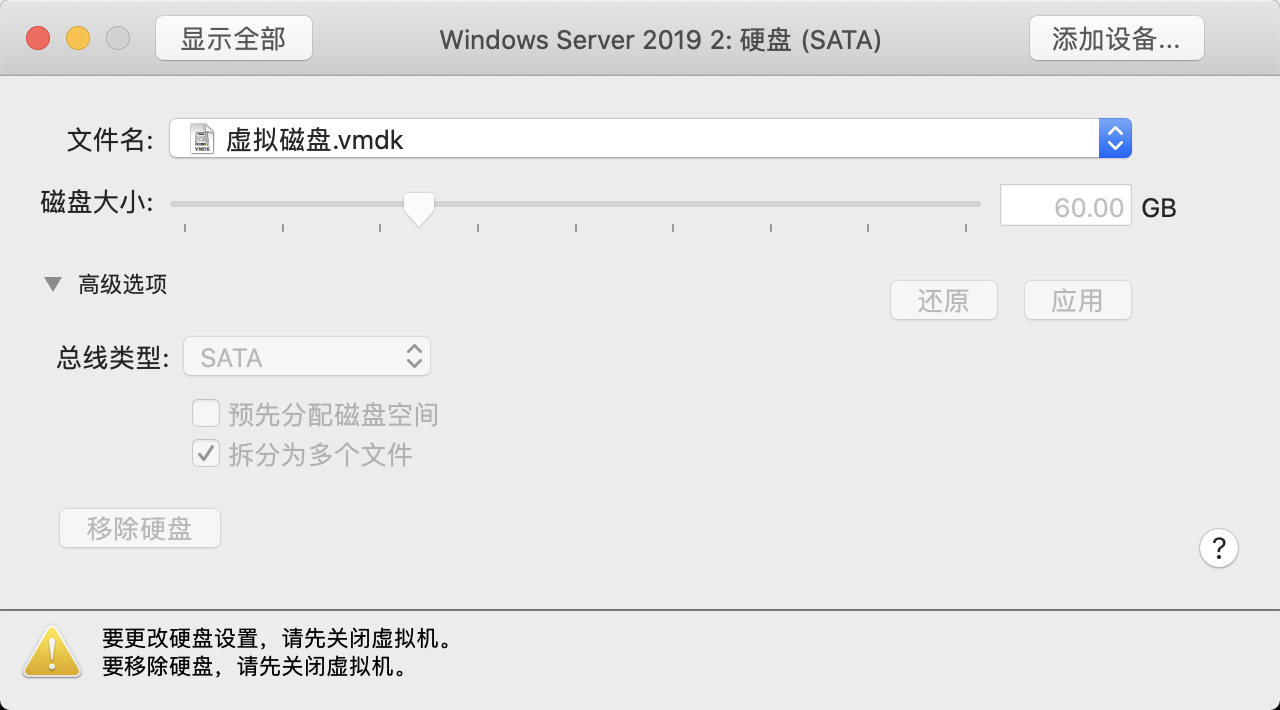Click the yellow minimize window button

point(78,39)
